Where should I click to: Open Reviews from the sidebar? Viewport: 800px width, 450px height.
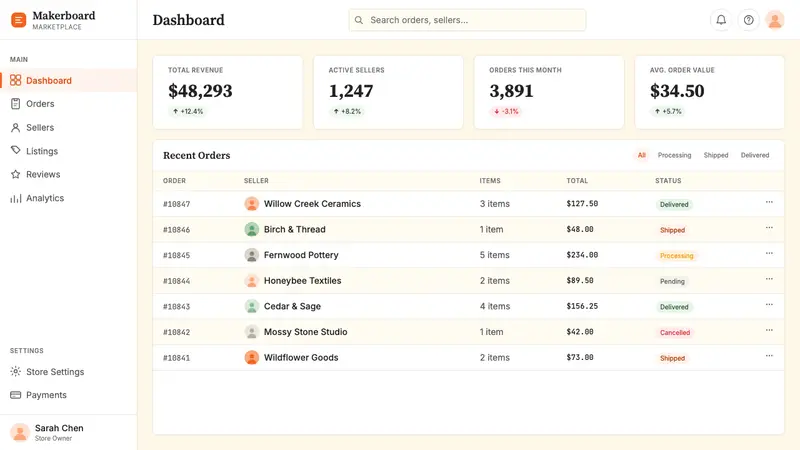68,174
